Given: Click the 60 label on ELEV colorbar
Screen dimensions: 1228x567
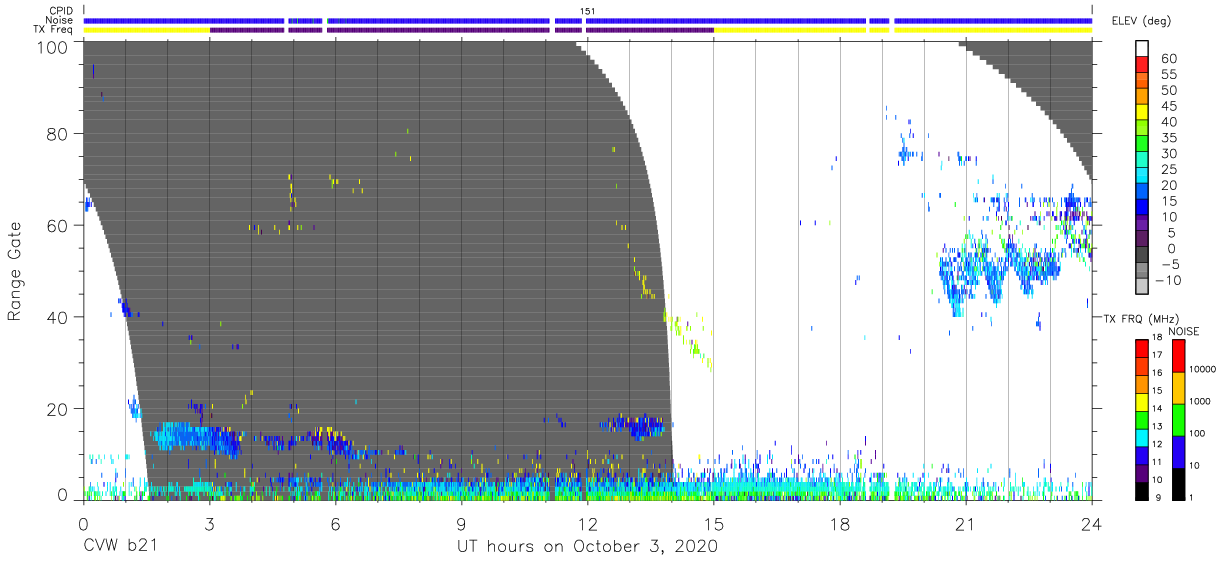Looking at the screenshot, I should [x=1169, y=58].
